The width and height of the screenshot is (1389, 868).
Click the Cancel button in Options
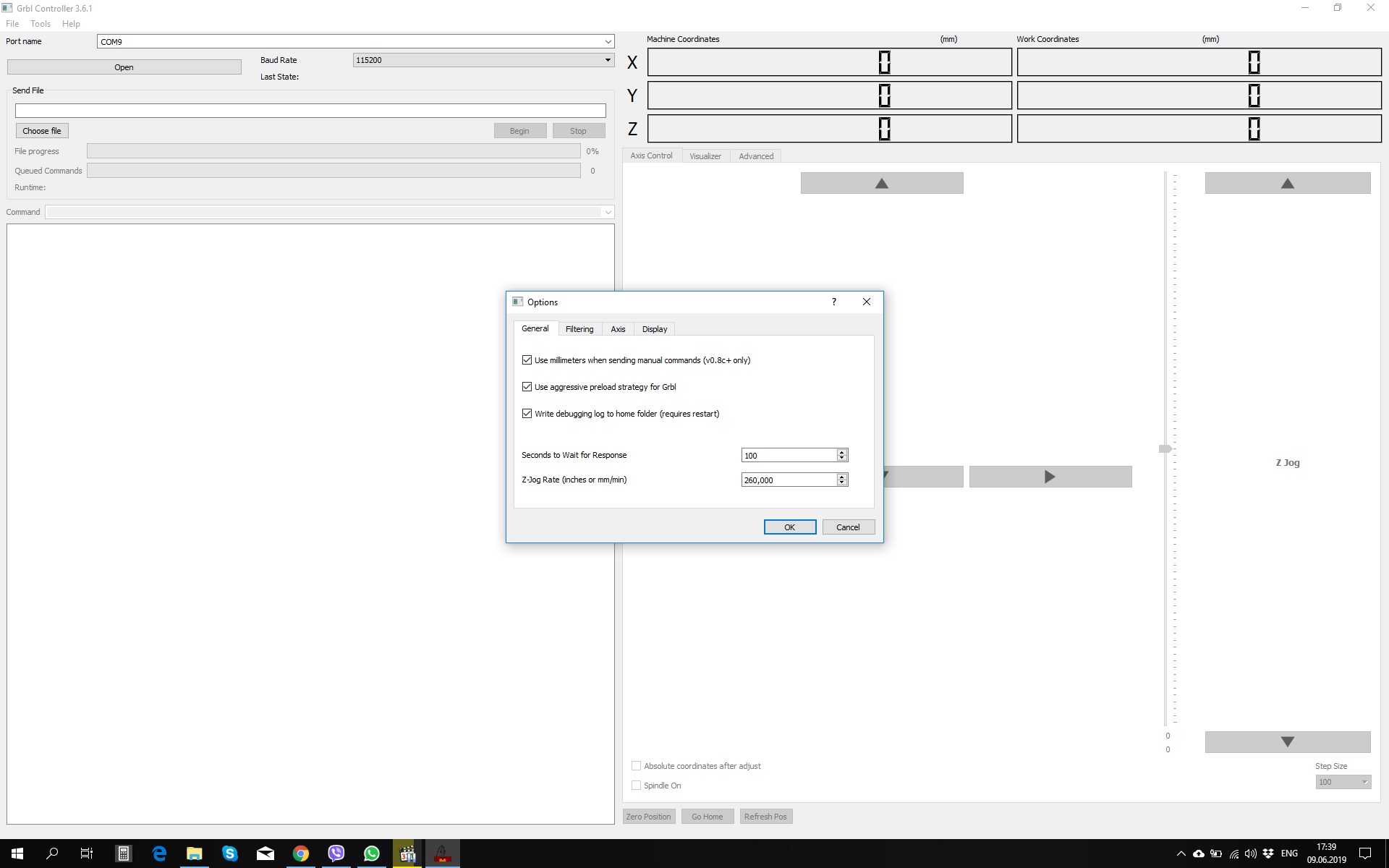tap(848, 527)
